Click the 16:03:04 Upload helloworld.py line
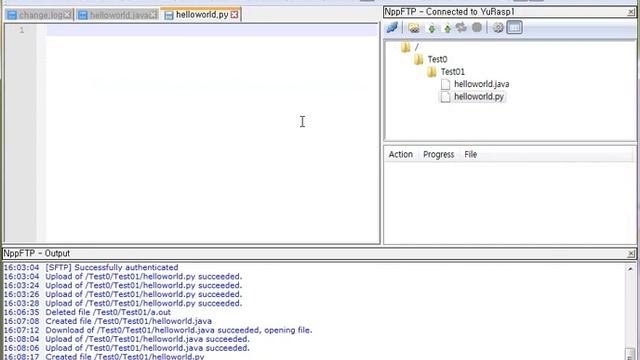The image size is (640, 360). point(123,276)
